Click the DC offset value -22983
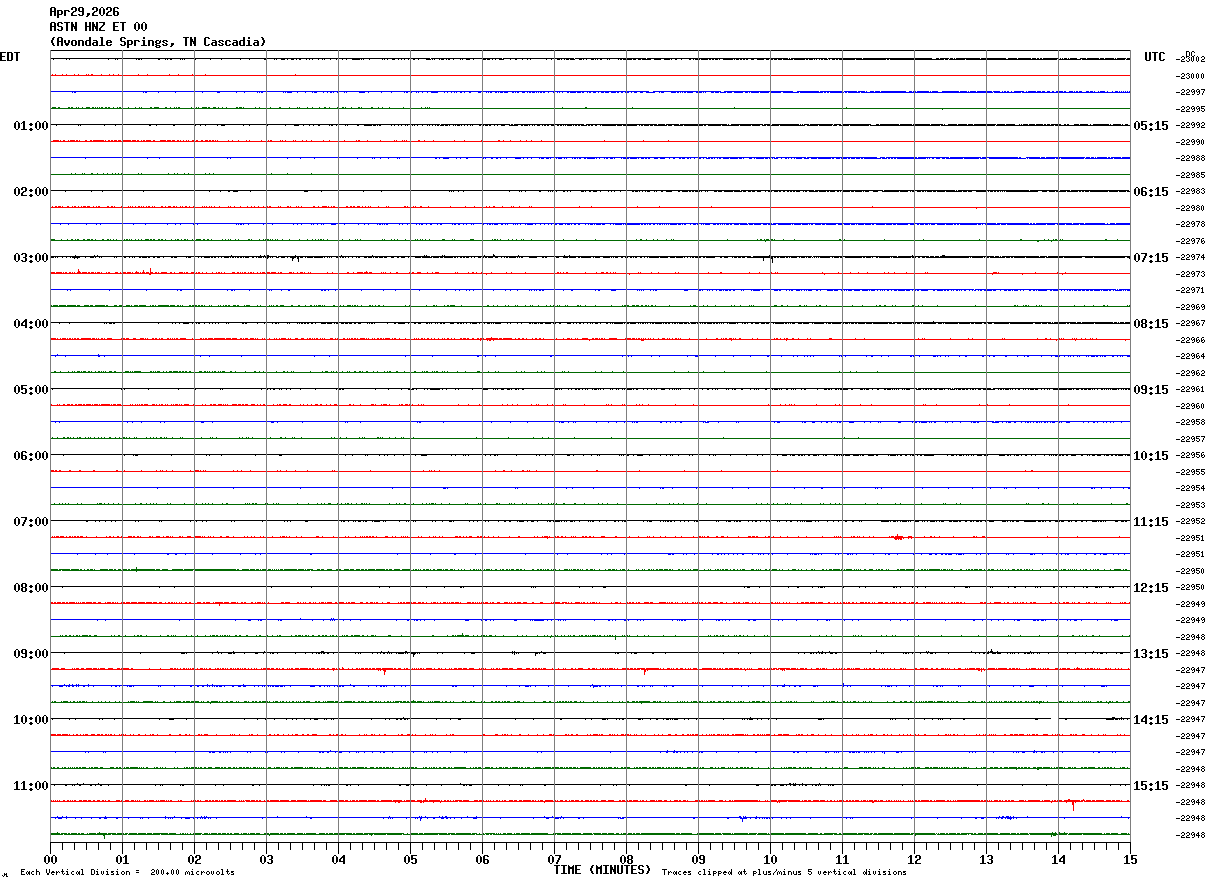This screenshot has width=1210, height=886. 1190,191
